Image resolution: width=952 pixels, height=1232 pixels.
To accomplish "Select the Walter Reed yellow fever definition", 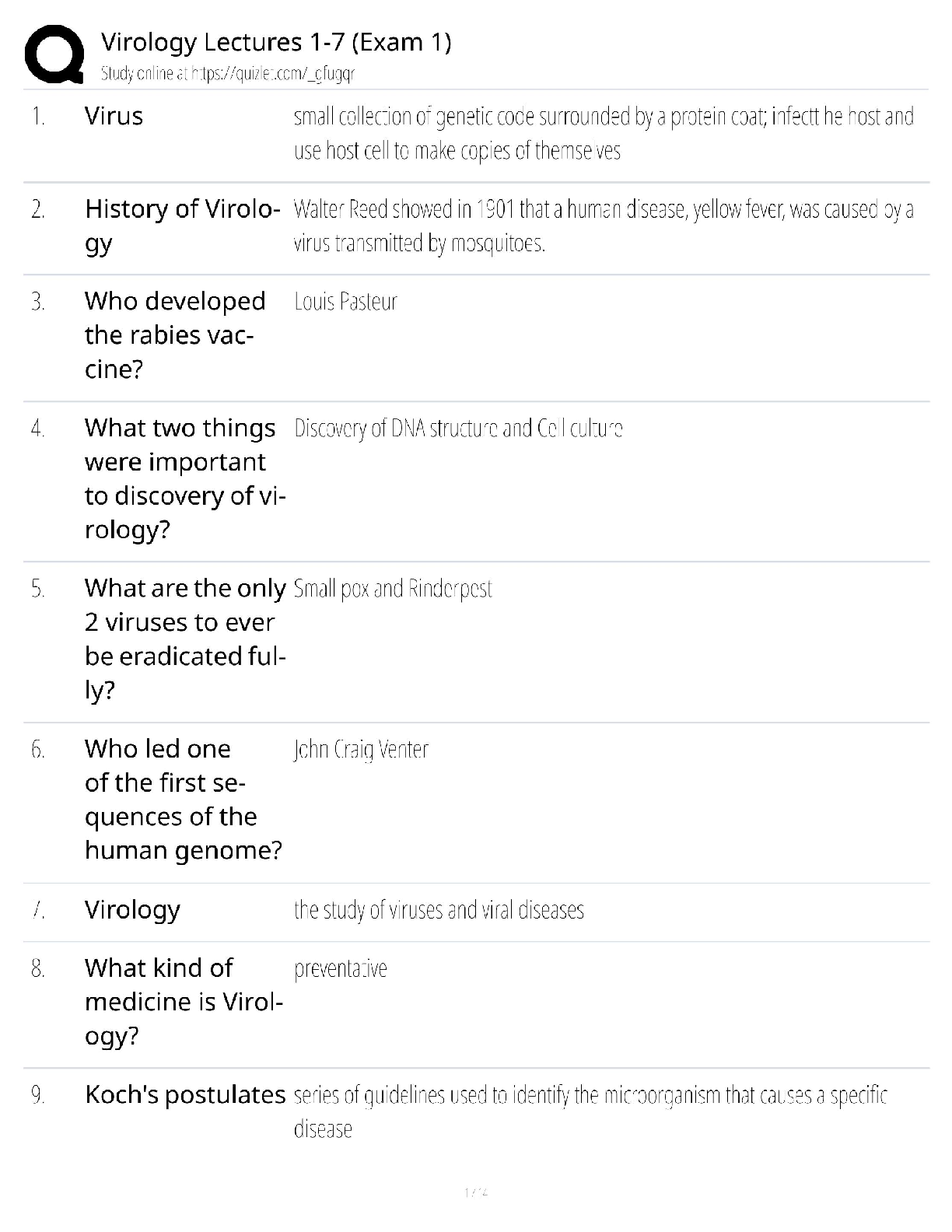I will [604, 226].
